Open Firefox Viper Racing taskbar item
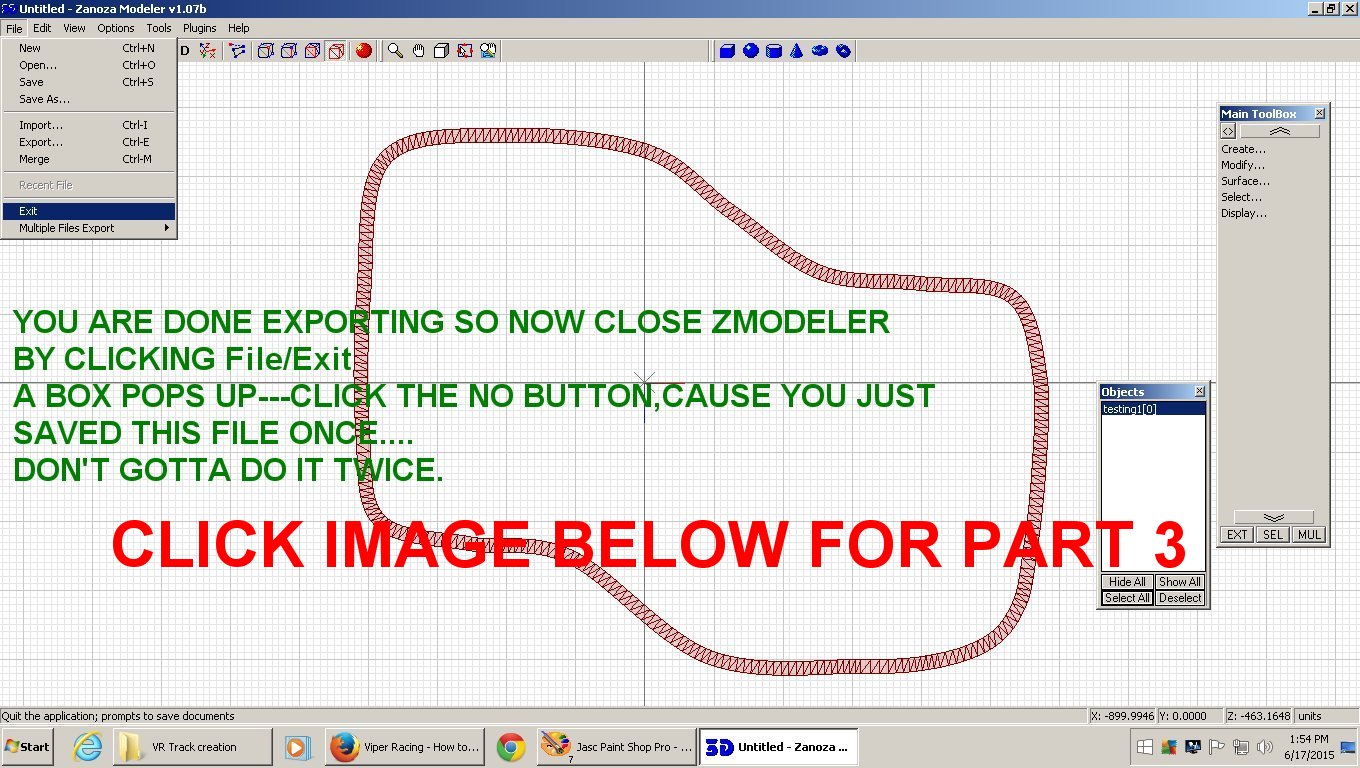Viewport: 1360px width, 768px height. [406, 747]
